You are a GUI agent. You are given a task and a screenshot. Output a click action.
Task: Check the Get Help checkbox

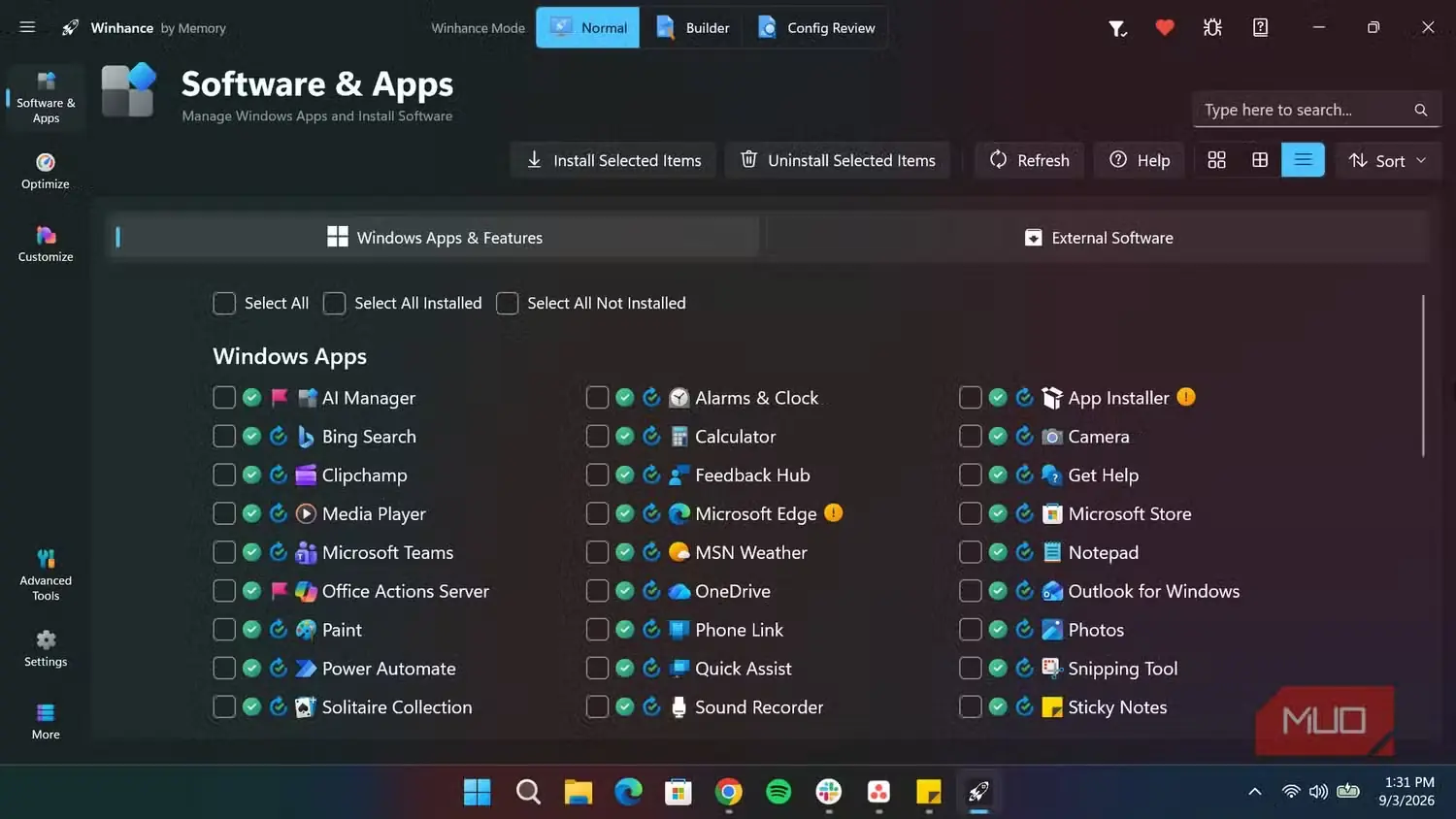click(x=970, y=475)
